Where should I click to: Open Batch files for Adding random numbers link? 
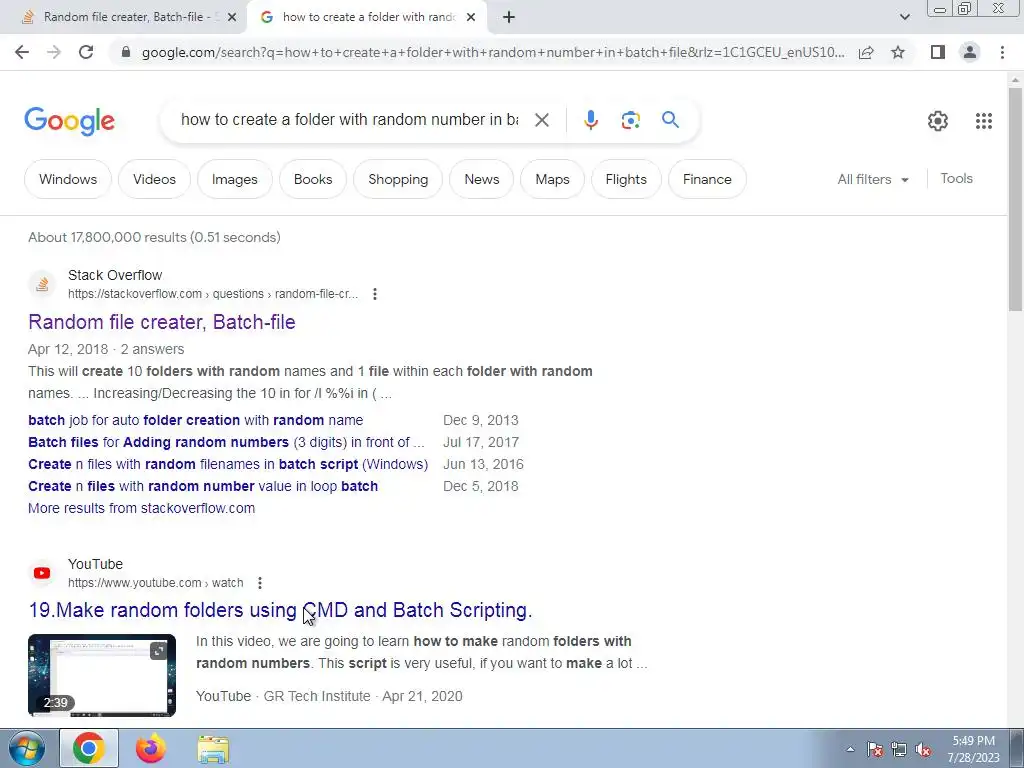click(x=226, y=442)
